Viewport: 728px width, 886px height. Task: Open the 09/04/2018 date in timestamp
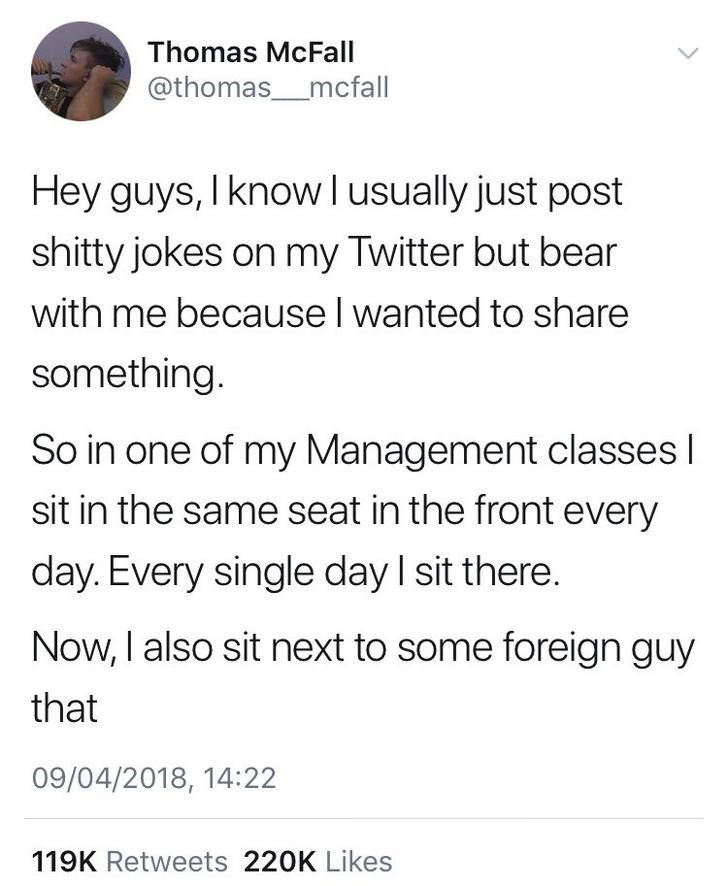pyautogui.click(x=111, y=777)
